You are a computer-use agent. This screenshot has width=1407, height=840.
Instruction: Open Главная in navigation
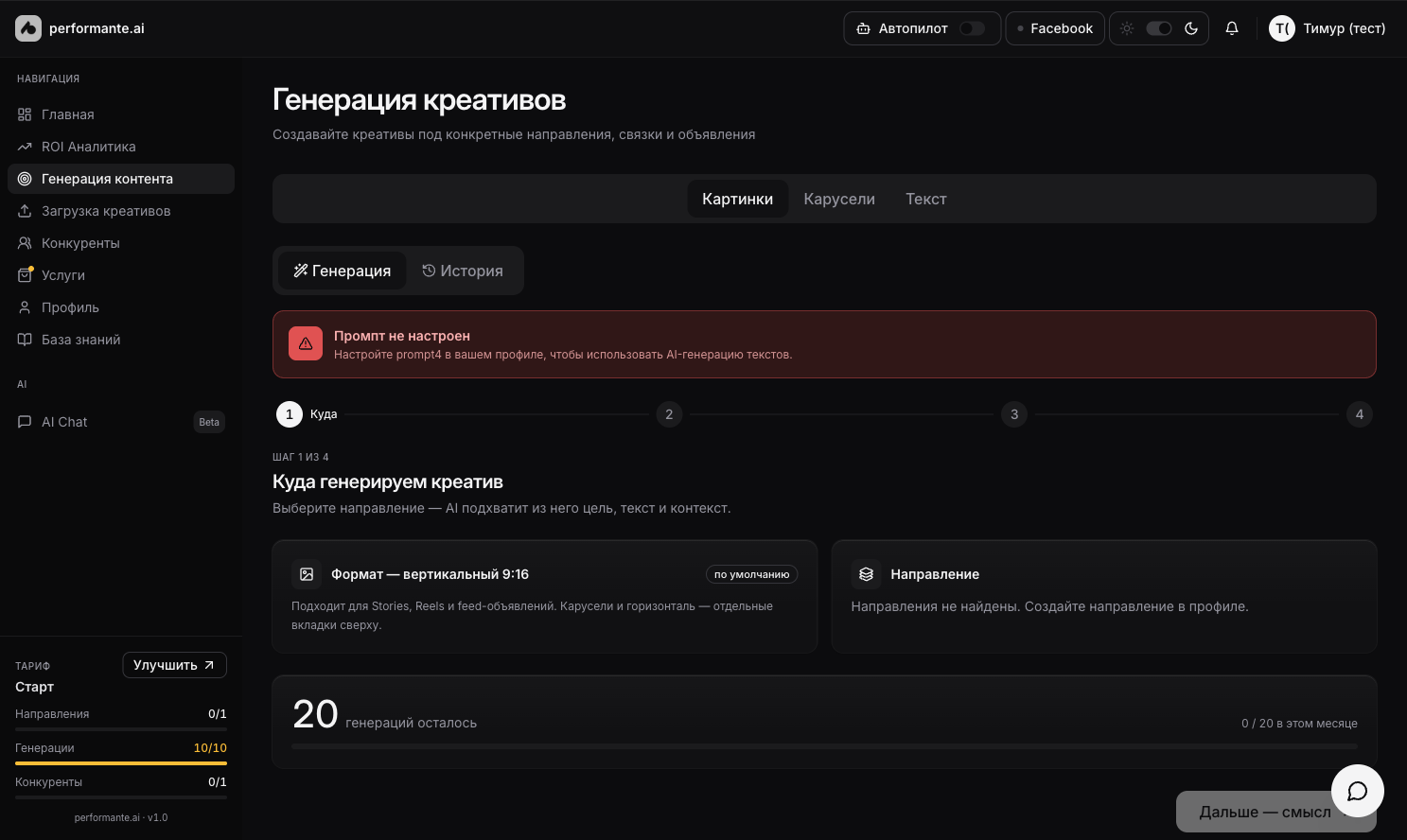pos(121,114)
